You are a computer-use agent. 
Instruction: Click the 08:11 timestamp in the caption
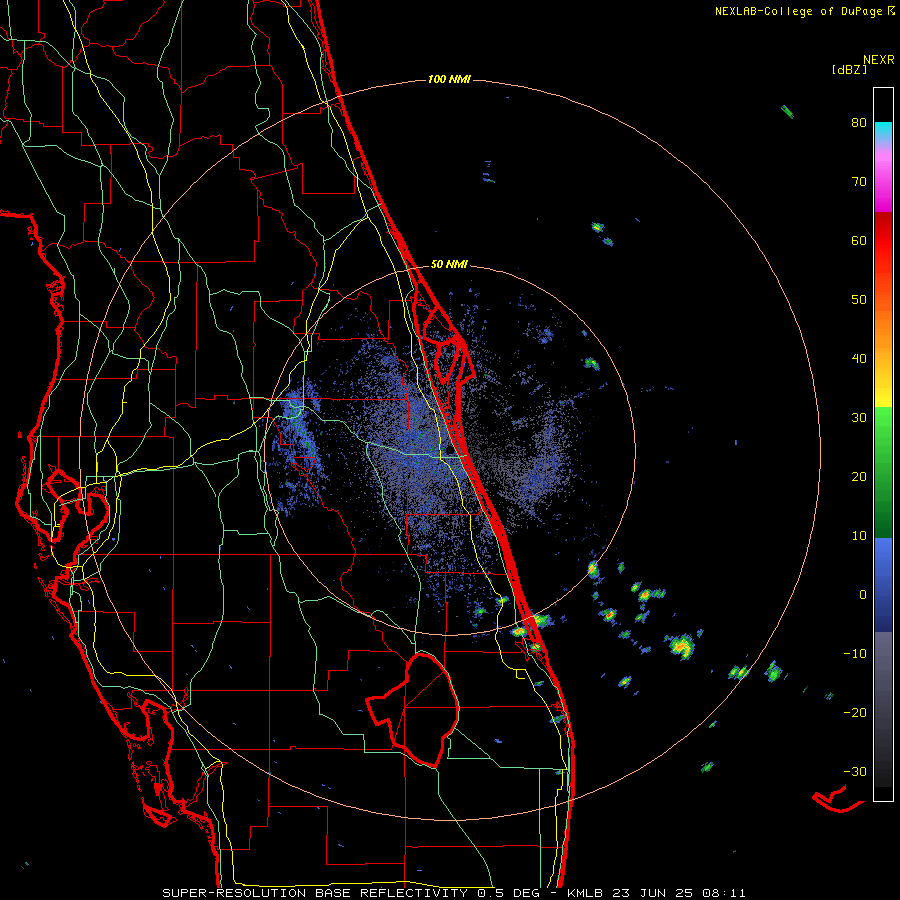(723, 893)
